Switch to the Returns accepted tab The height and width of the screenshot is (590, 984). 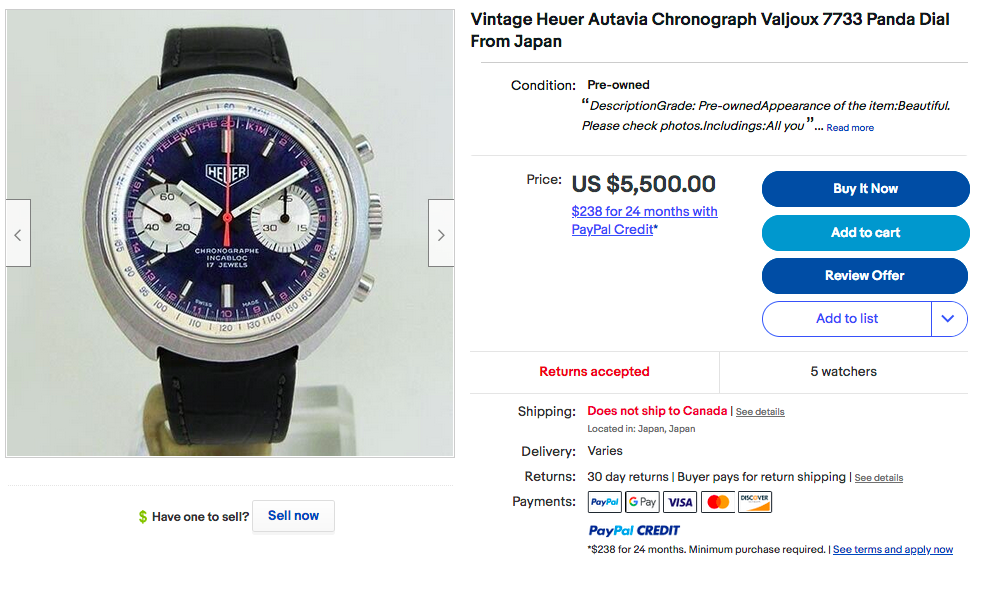point(594,371)
